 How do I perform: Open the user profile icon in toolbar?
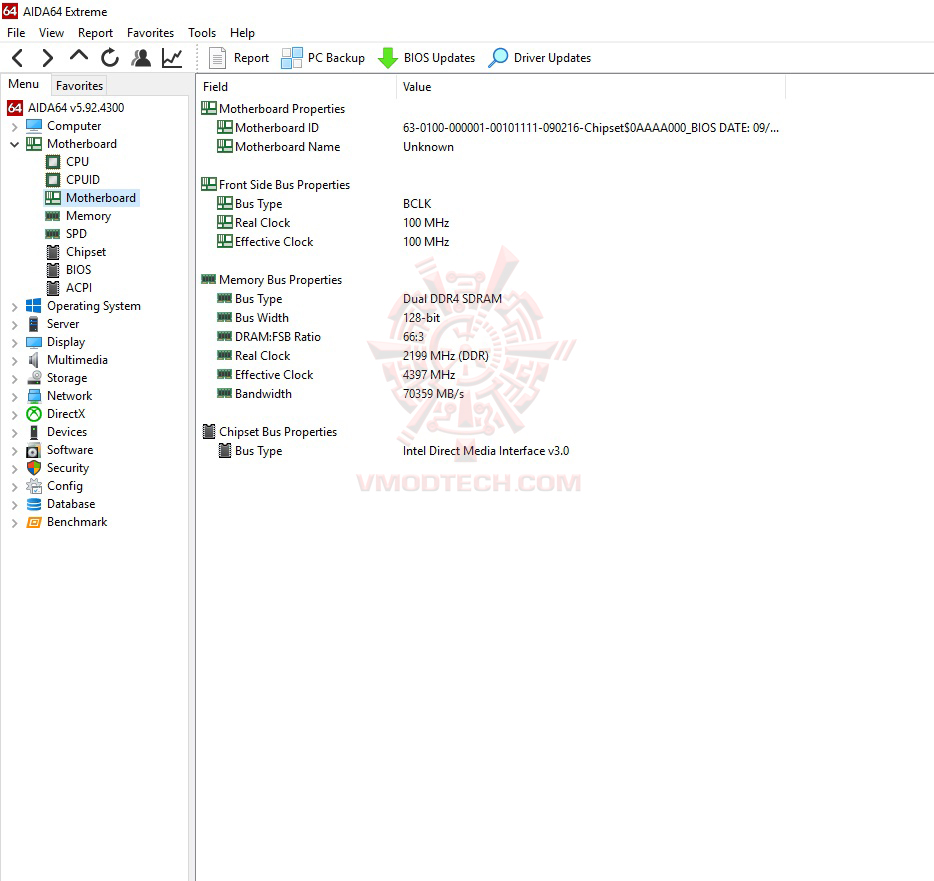click(141, 58)
